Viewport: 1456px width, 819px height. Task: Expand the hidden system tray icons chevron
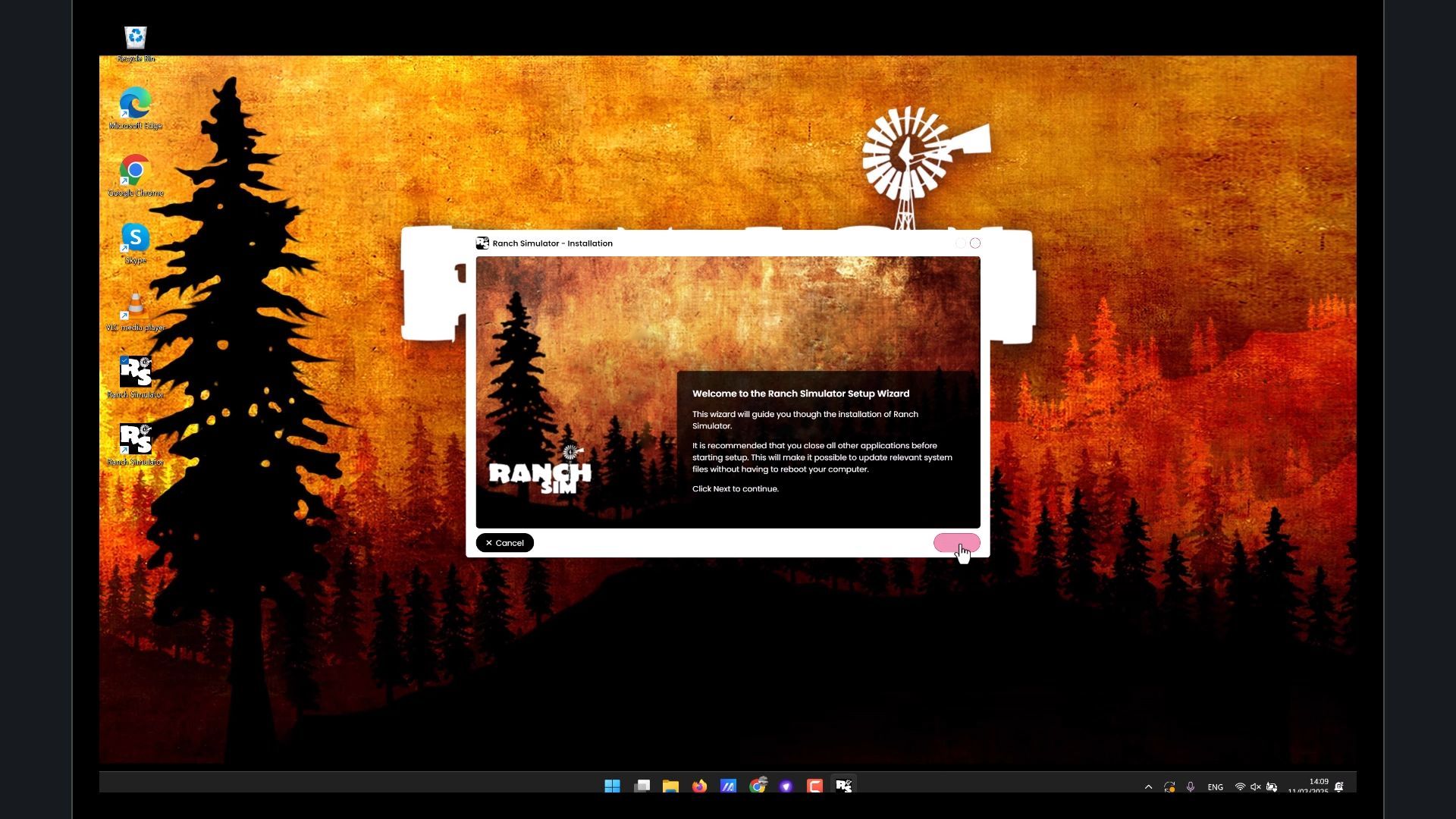1148,787
